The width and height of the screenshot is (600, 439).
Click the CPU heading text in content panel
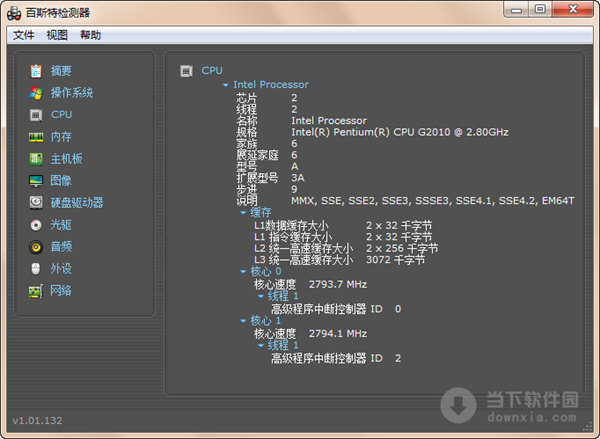pyautogui.click(x=212, y=70)
